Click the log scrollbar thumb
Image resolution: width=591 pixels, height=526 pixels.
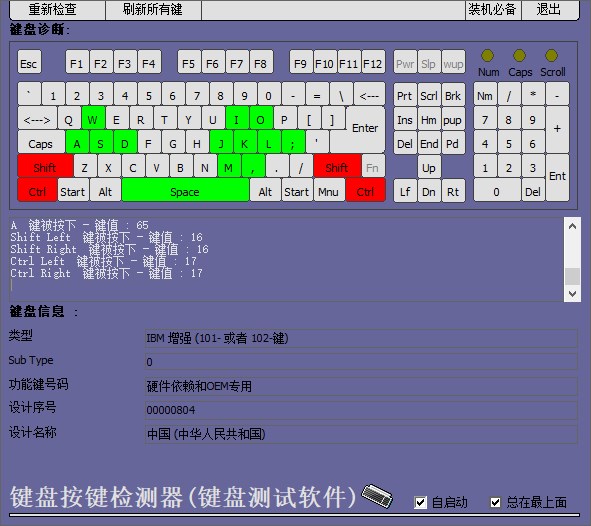click(x=572, y=276)
